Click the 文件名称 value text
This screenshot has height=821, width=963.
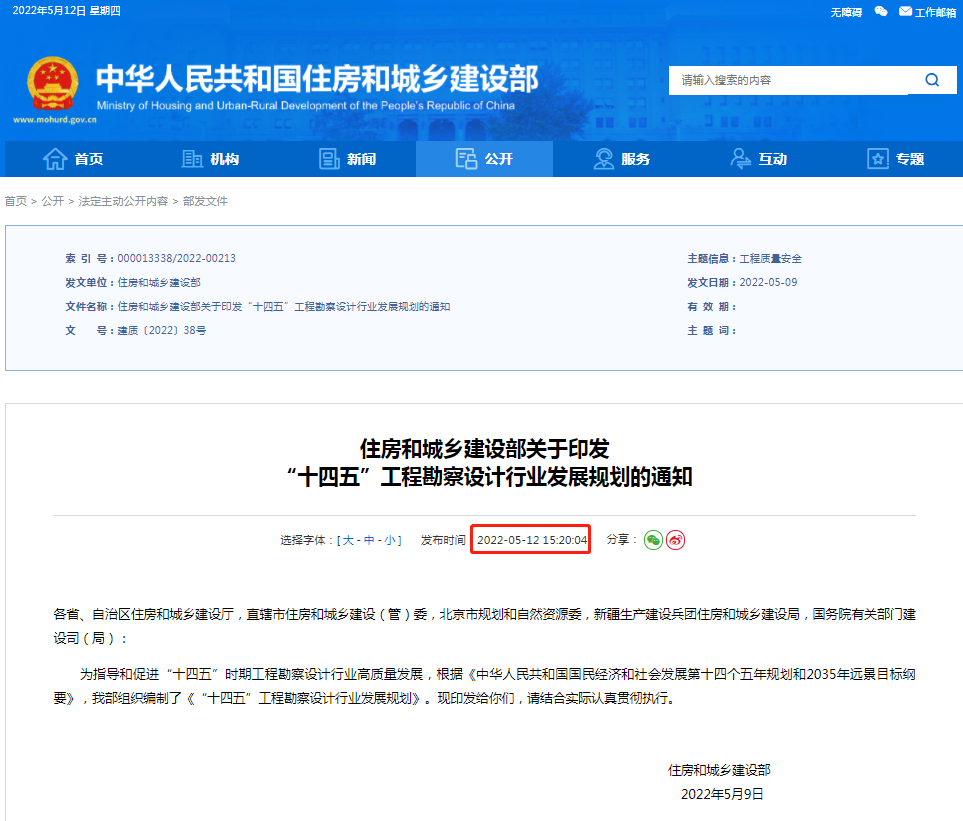tap(284, 306)
